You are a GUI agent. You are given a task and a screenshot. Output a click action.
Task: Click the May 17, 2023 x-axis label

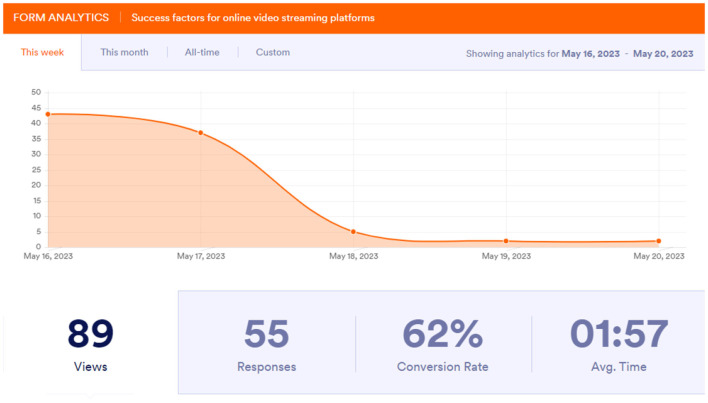(x=201, y=257)
